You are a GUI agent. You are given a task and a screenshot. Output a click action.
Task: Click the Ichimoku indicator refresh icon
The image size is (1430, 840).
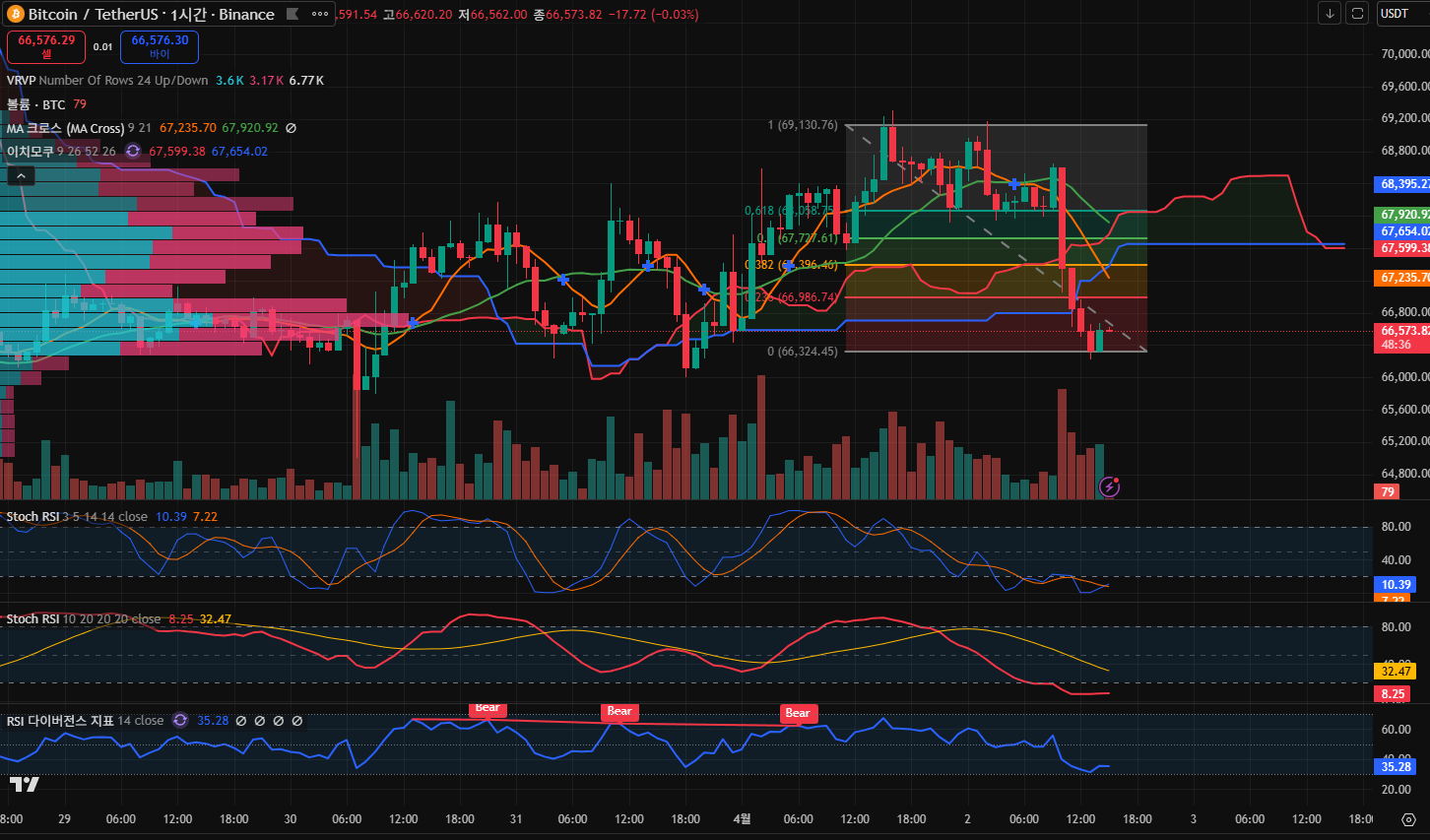coord(133,152)
